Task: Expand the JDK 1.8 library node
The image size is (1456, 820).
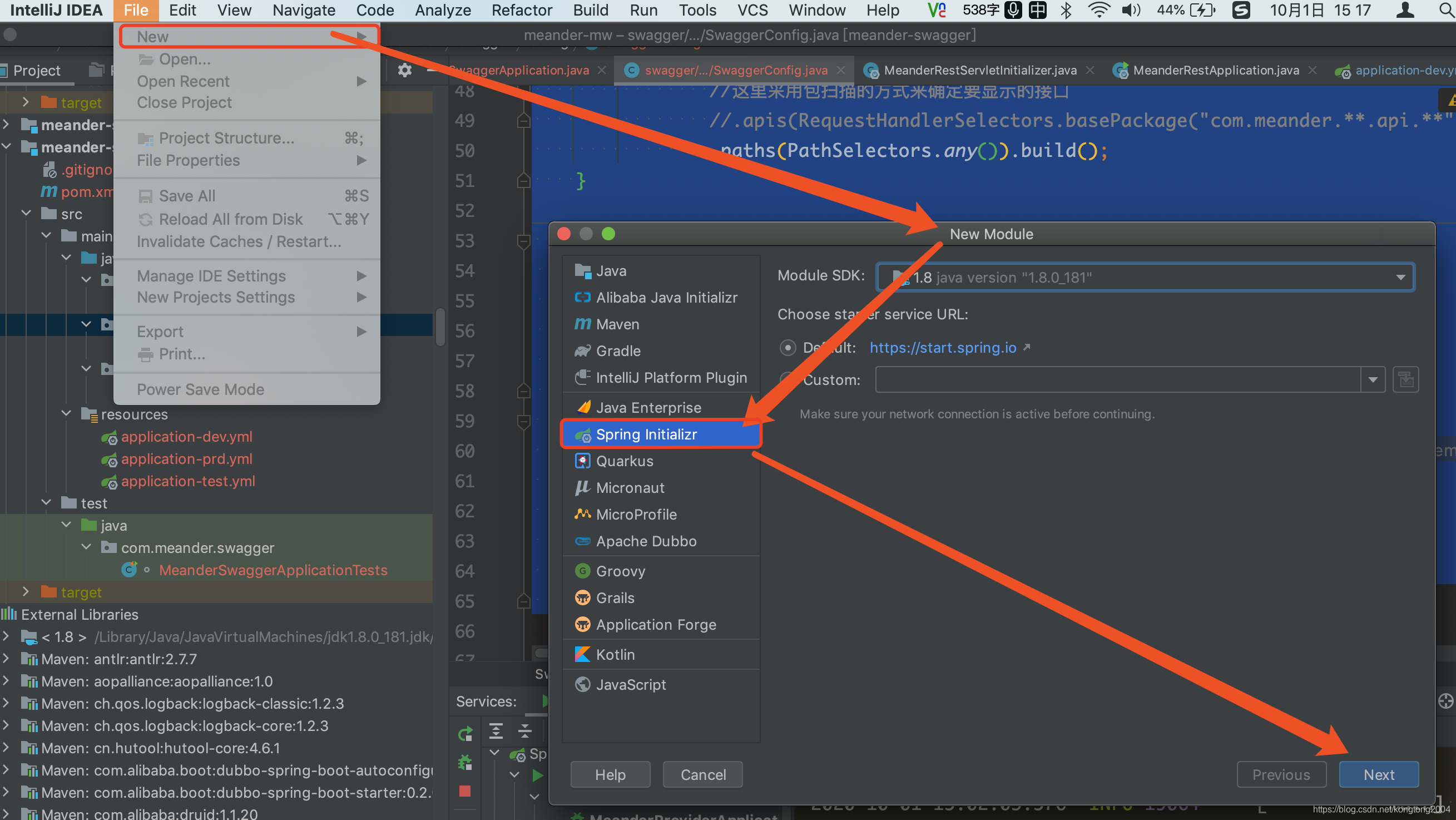Action: pos(6,637)
